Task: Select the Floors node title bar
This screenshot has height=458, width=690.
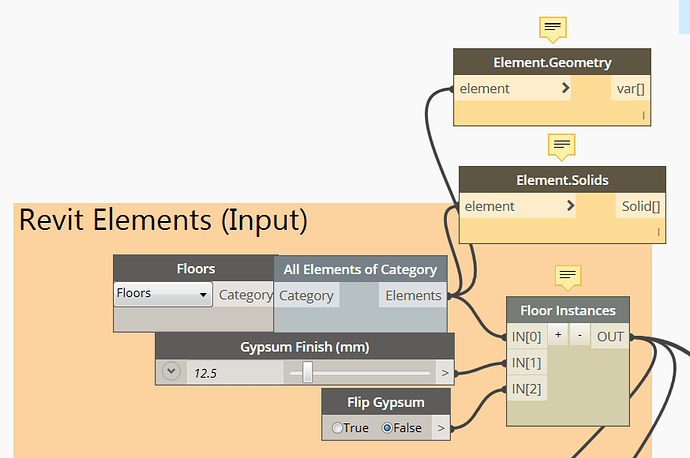Action: [194, 268]
